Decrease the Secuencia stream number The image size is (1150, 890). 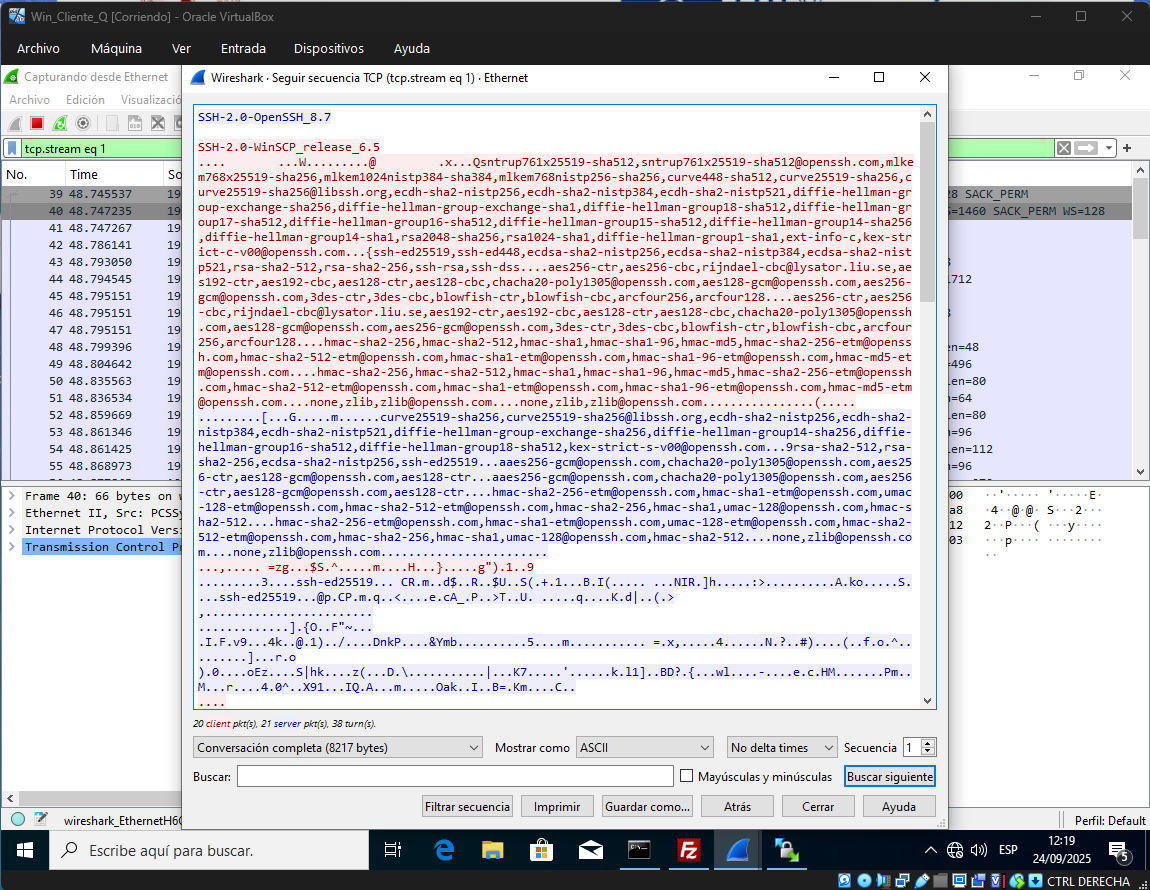[928, 752]
